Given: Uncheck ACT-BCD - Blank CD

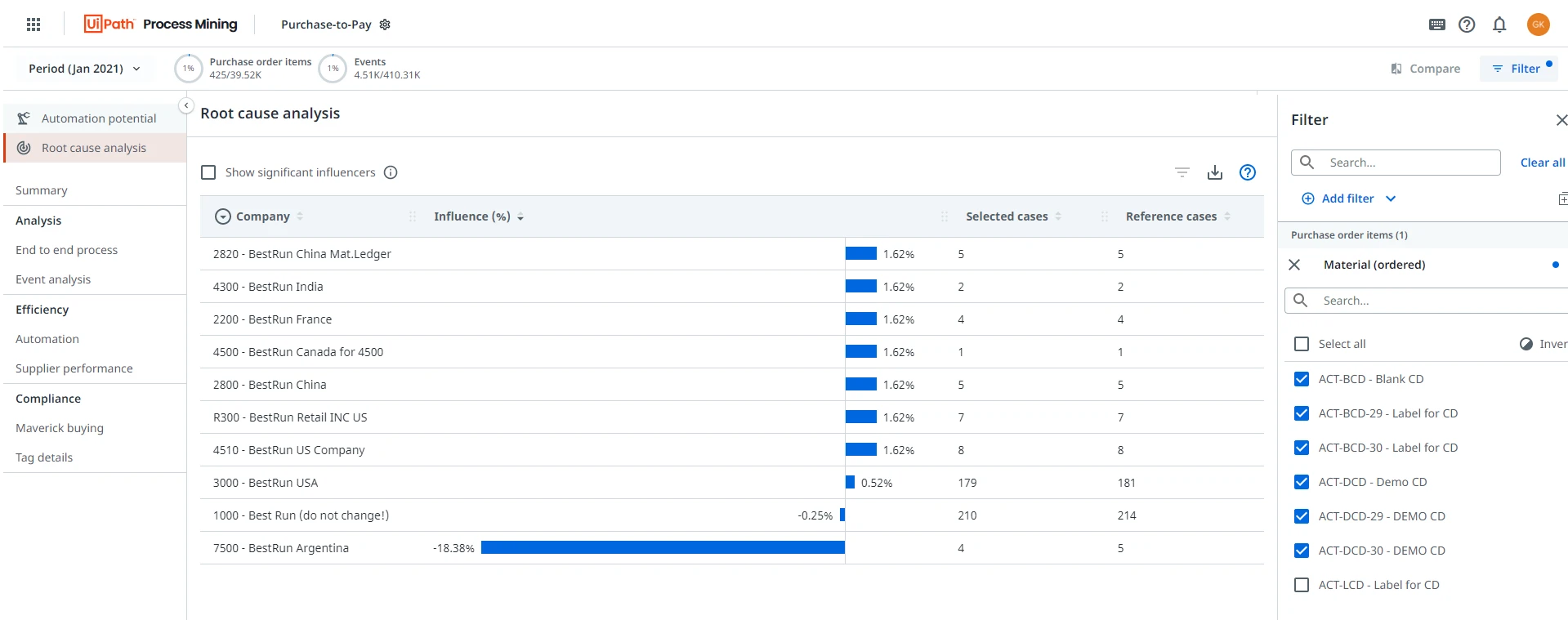Looking at the screenshot, I should [1302, 379].
